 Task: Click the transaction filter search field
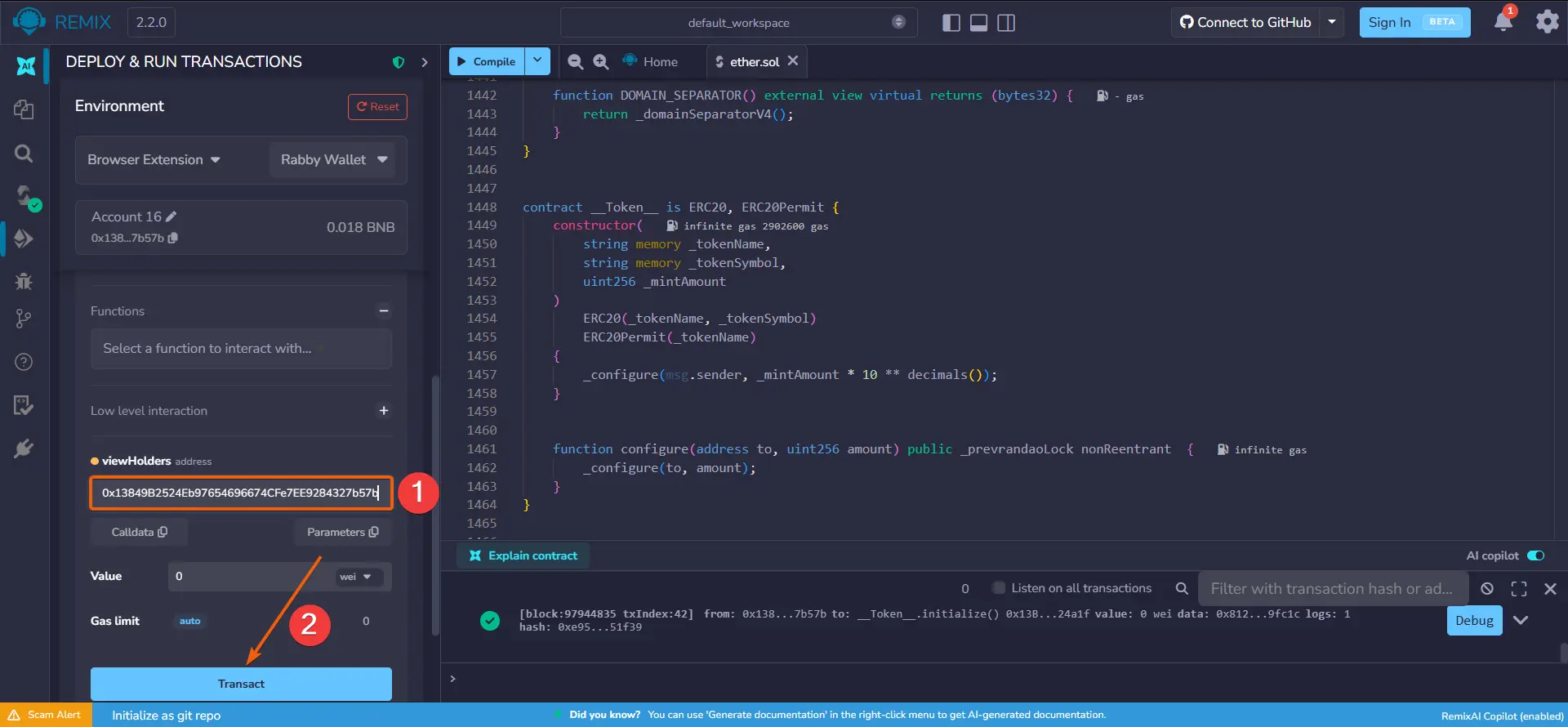[x=1333, y=588]
